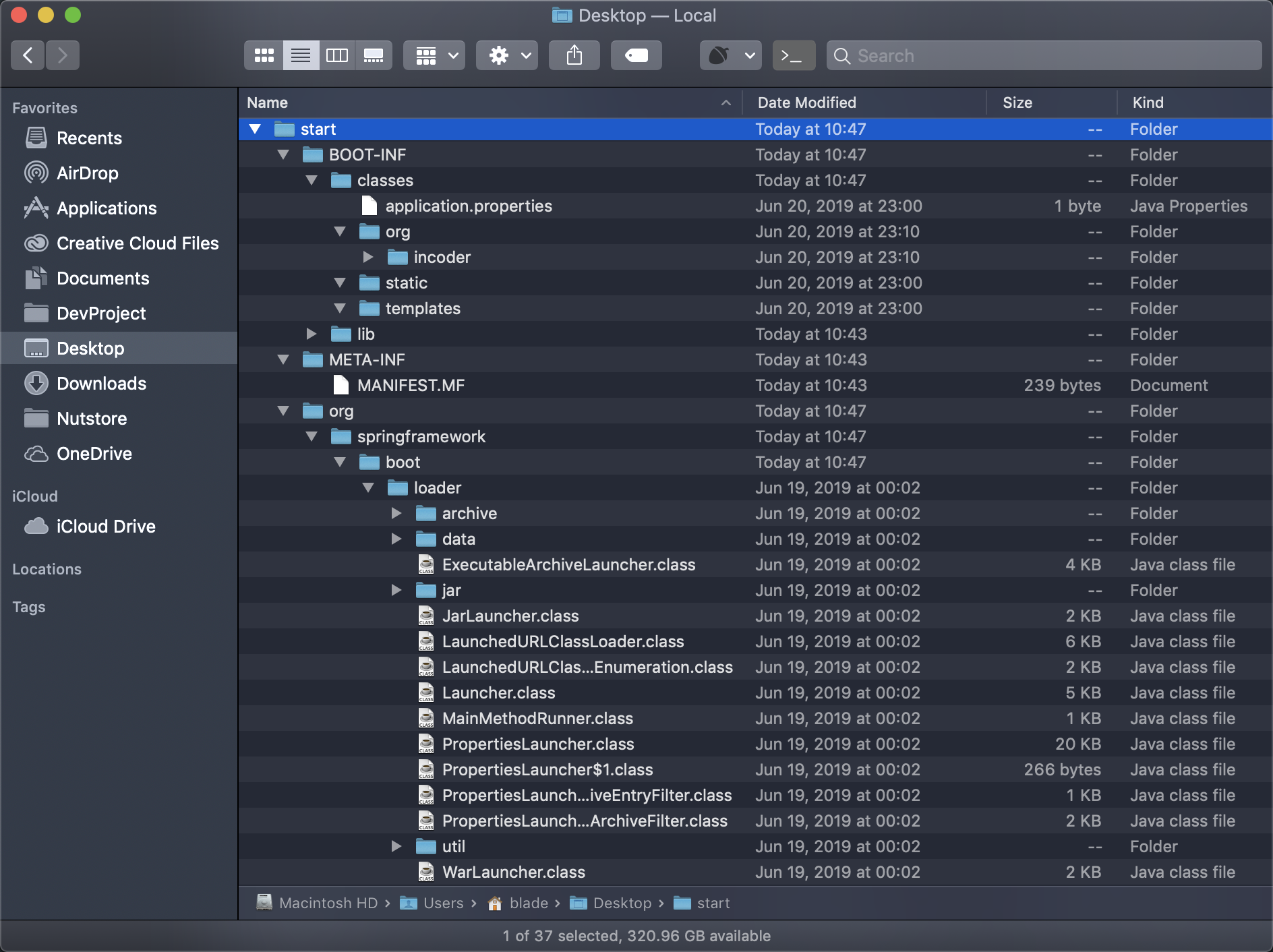Select the application.properties file icon

369,206
